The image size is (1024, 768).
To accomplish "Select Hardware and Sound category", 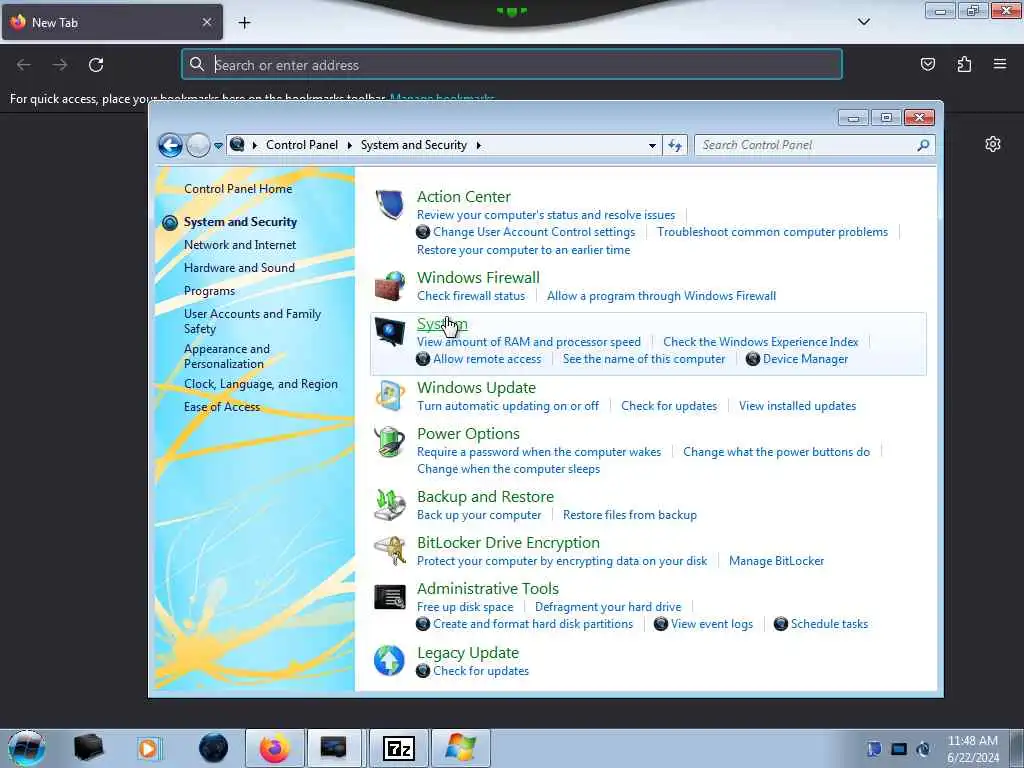I will point(239,268).
